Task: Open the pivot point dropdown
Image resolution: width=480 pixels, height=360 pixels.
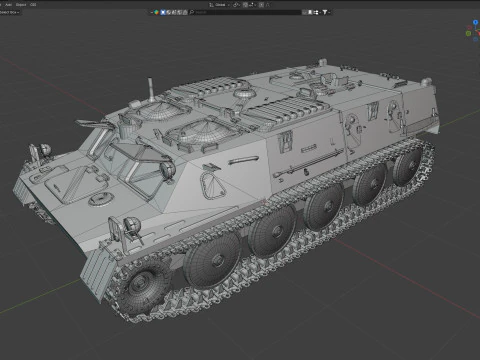Action: (236, 5)
